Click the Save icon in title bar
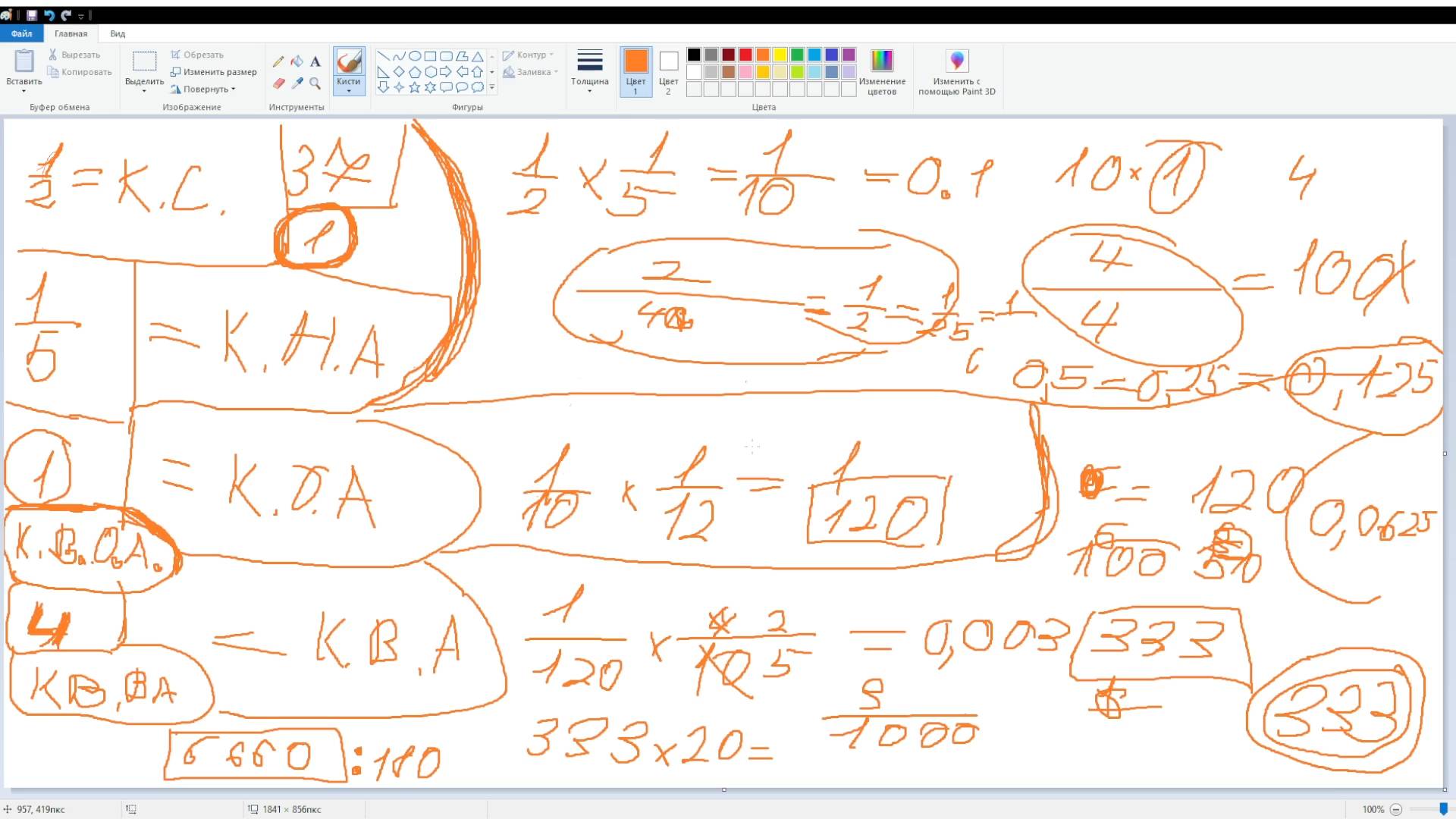Screen dimensions: 1456x819 [x=32, y=15]
